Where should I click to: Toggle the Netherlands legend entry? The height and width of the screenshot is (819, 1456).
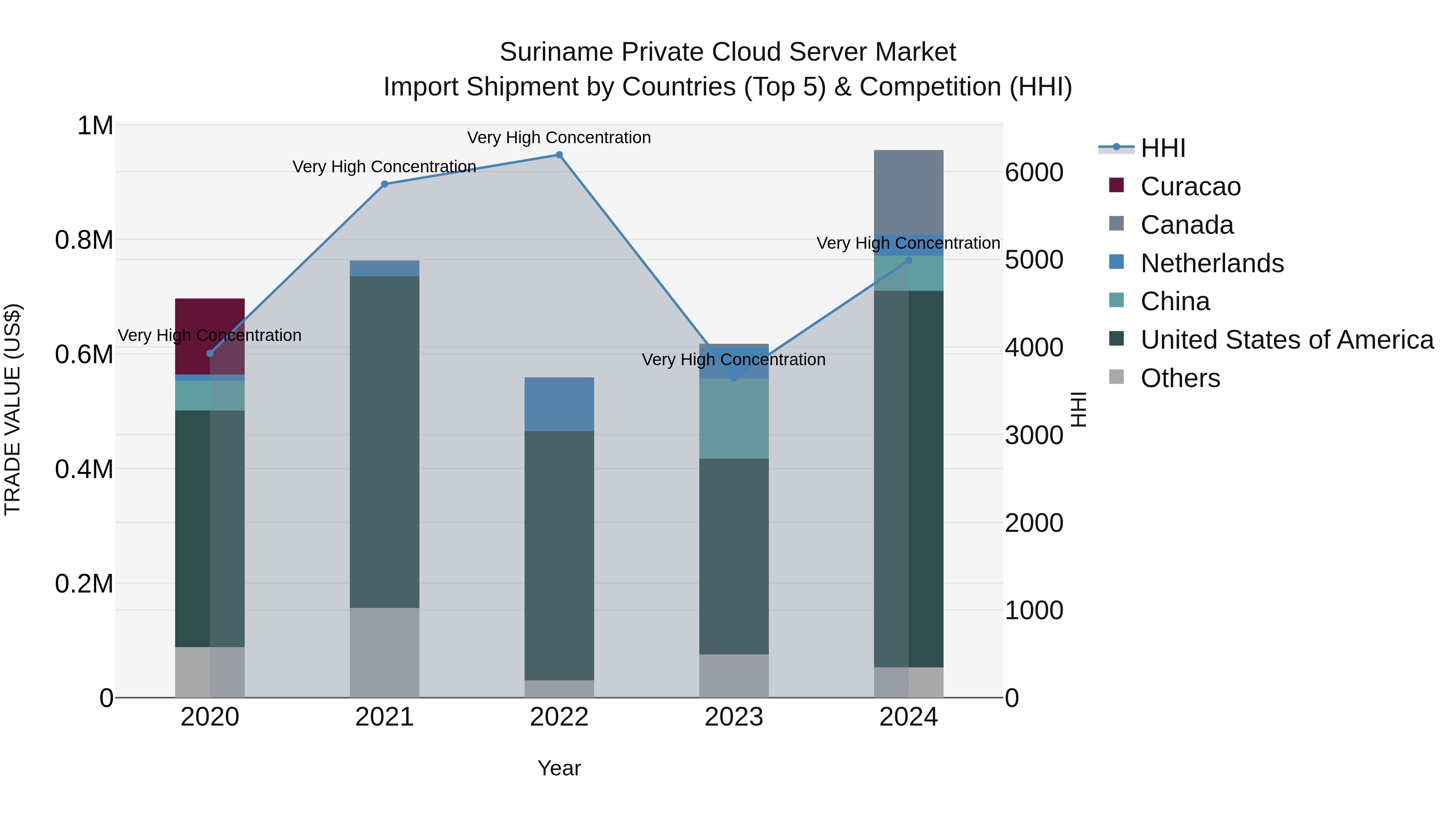1196,263
